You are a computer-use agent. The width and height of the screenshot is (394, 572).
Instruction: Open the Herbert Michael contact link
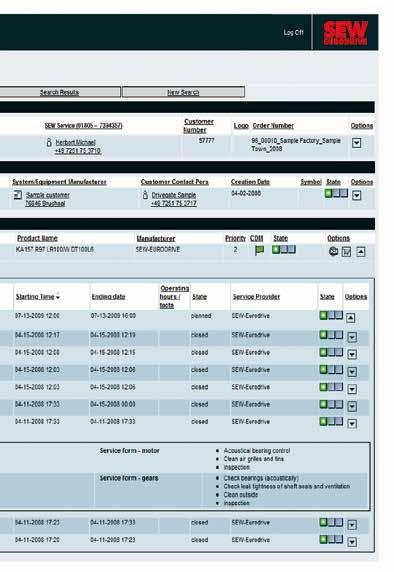76,142
